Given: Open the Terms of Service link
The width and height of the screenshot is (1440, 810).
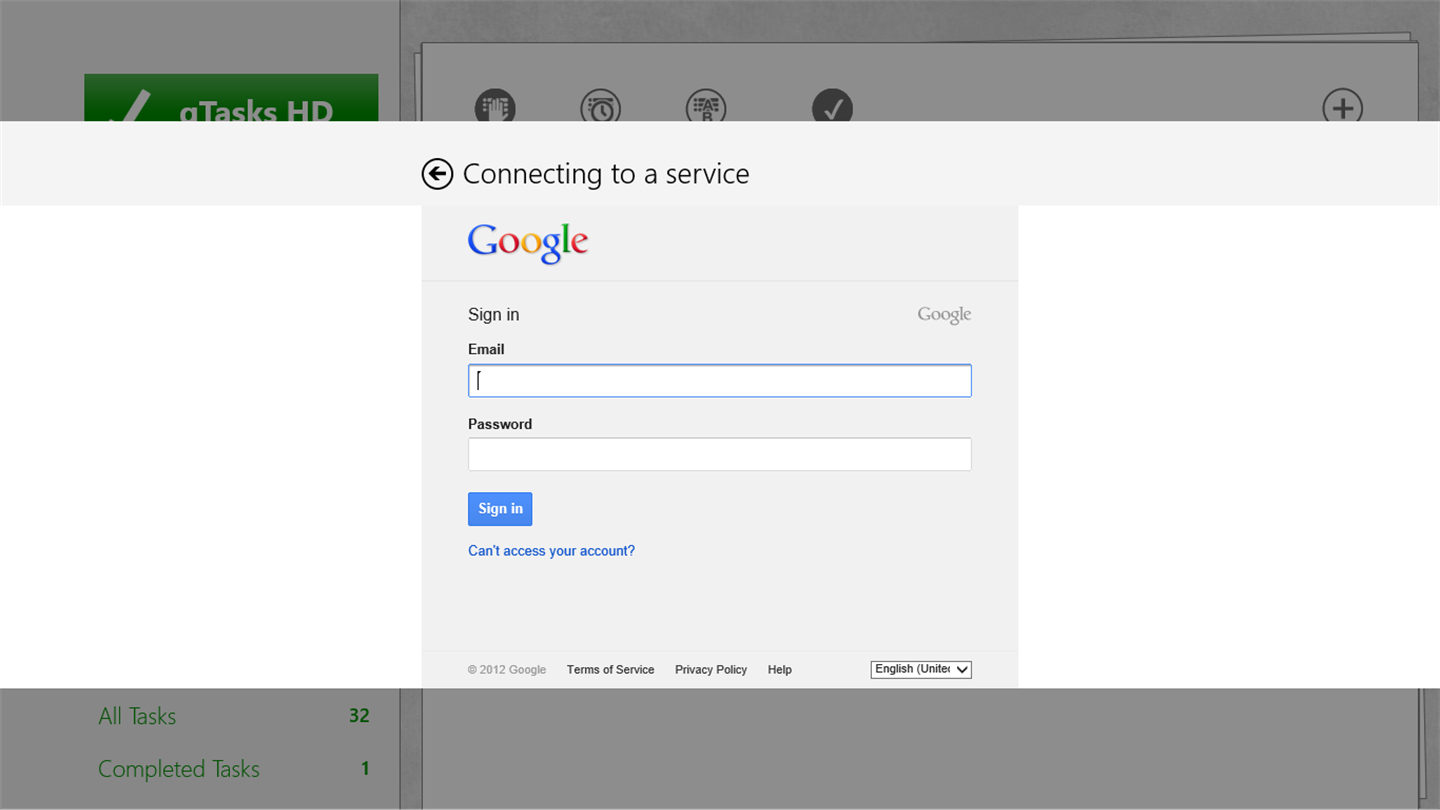Looking at the screenshot, I should tap(610, 670).
